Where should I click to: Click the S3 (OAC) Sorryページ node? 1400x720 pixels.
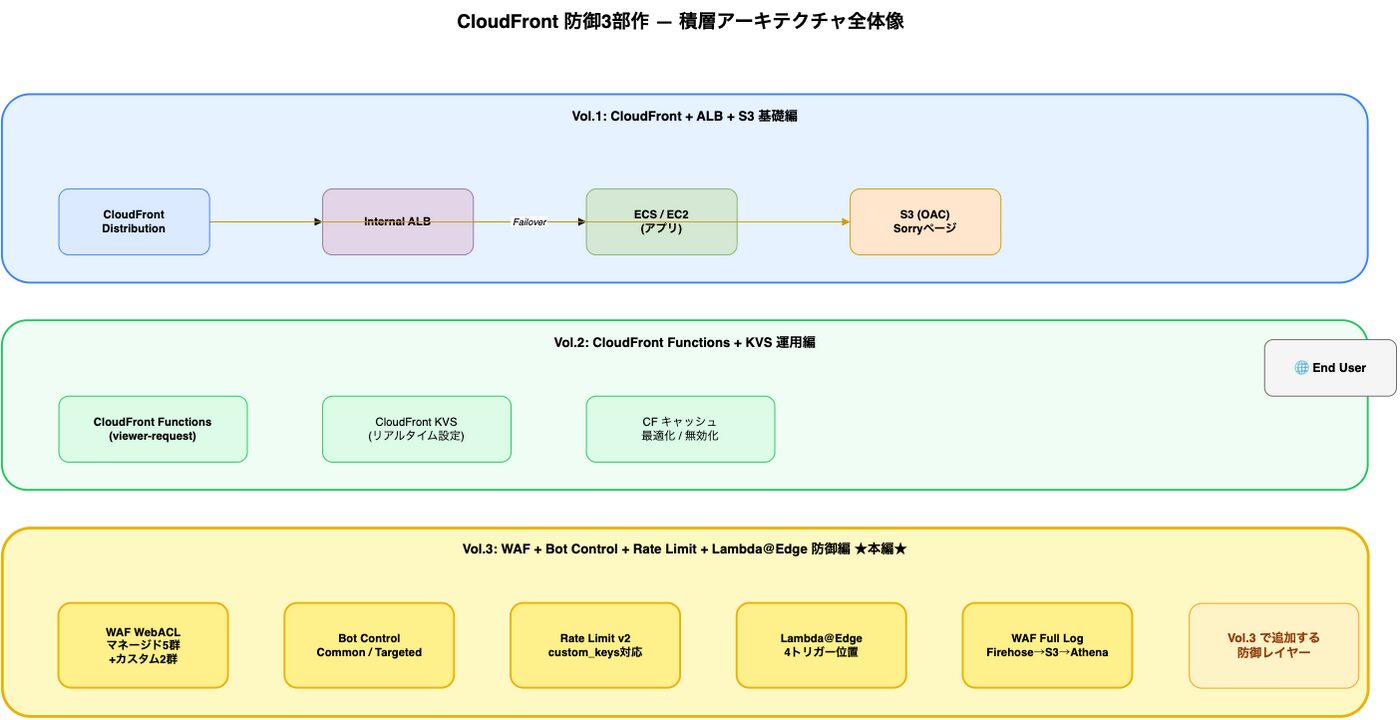tap(925, 222)
